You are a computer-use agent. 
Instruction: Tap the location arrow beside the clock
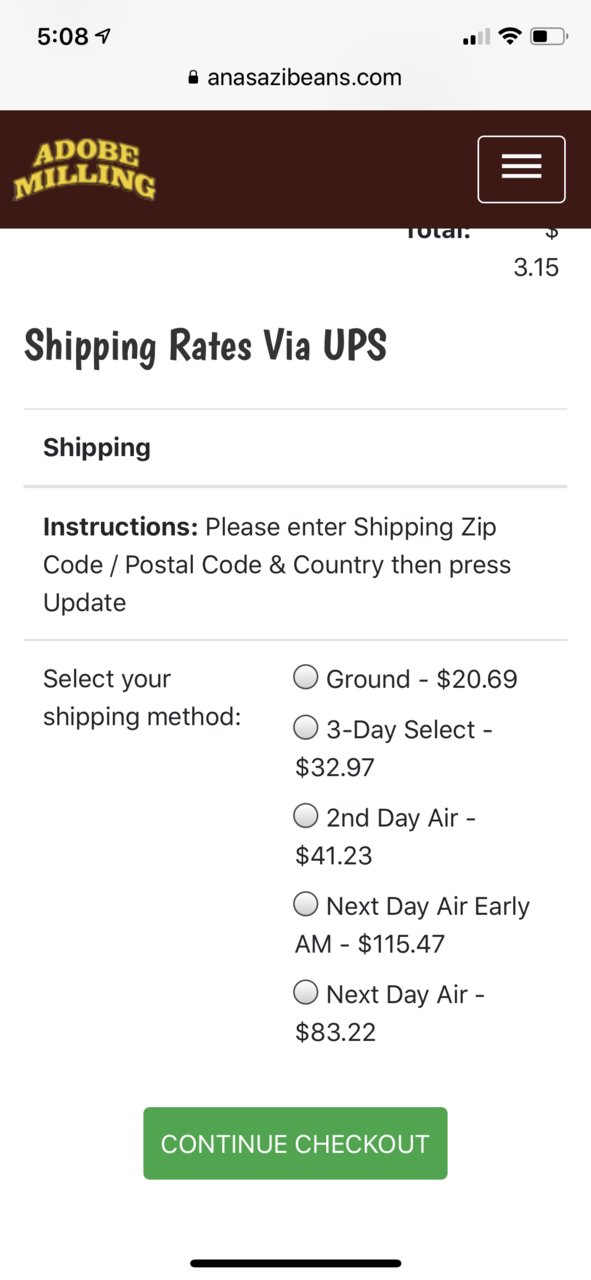coord(103,36)
